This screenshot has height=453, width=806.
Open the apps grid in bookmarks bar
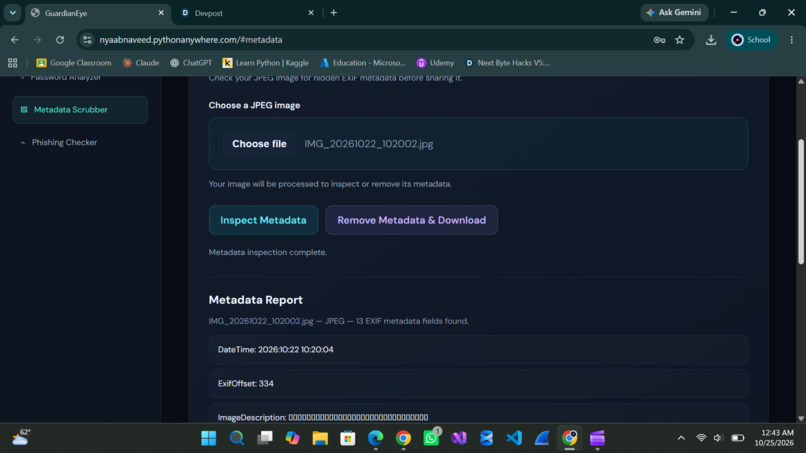pos(12,63)
